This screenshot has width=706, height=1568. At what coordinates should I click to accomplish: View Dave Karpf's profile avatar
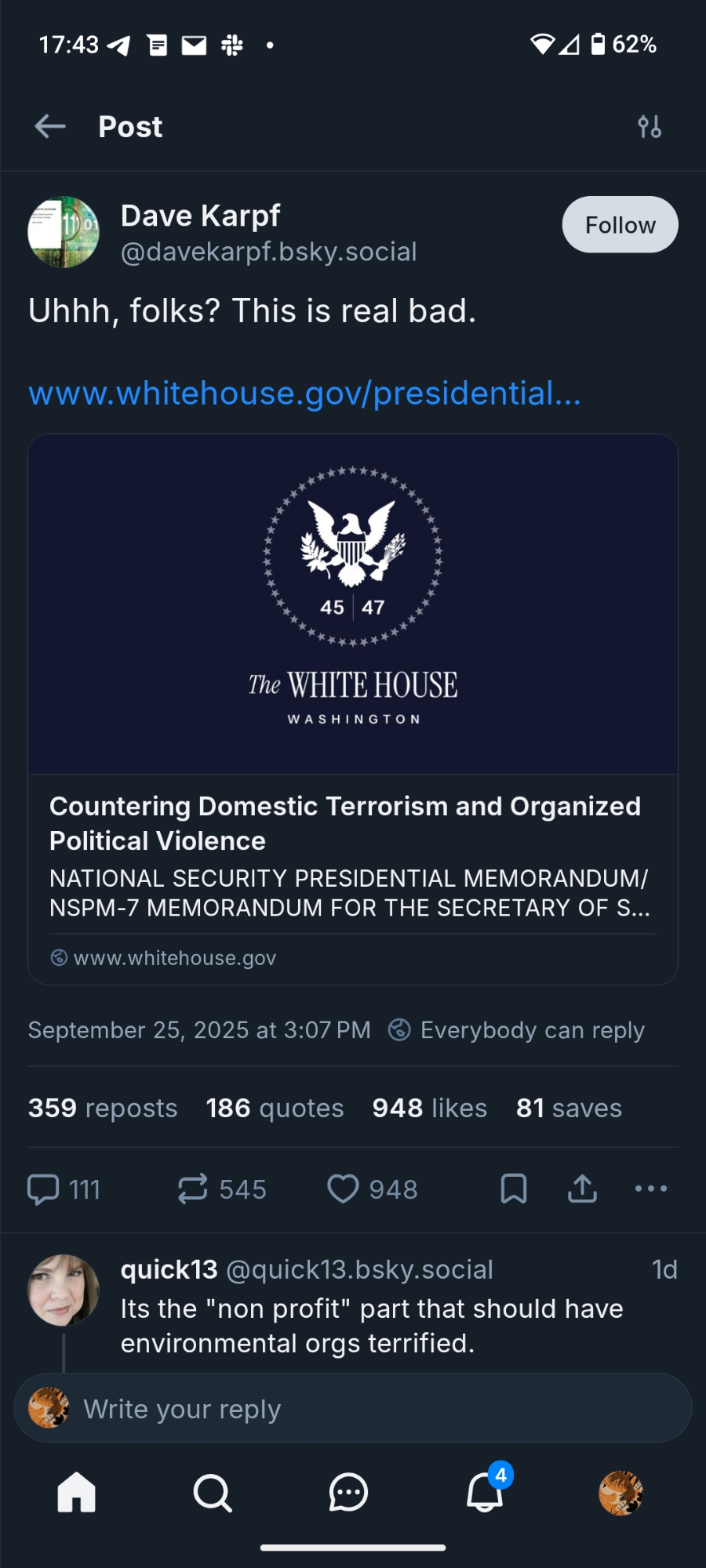(64, 232)
